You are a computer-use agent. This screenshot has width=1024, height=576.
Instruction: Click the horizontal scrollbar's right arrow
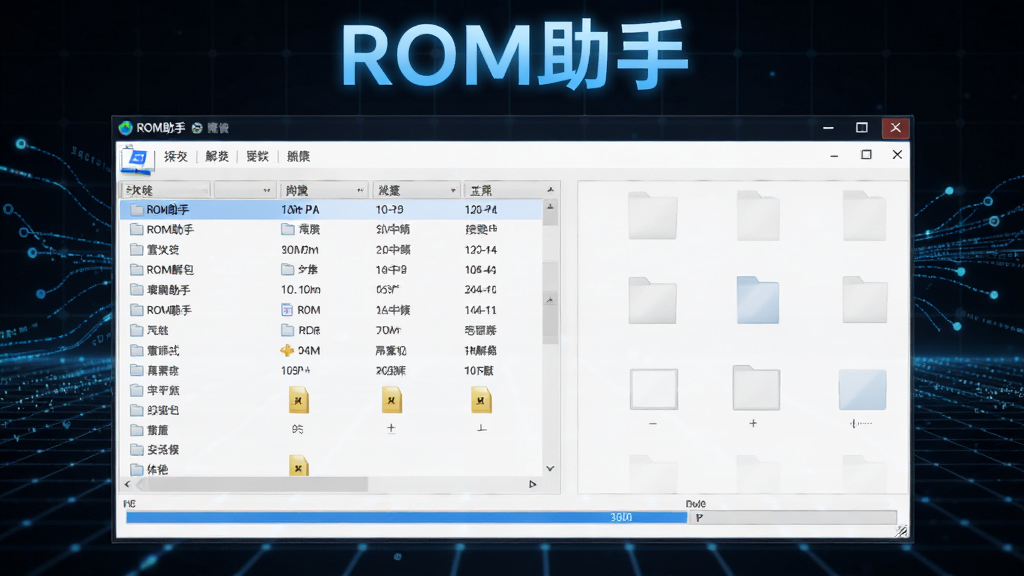[x=532, y=484]
